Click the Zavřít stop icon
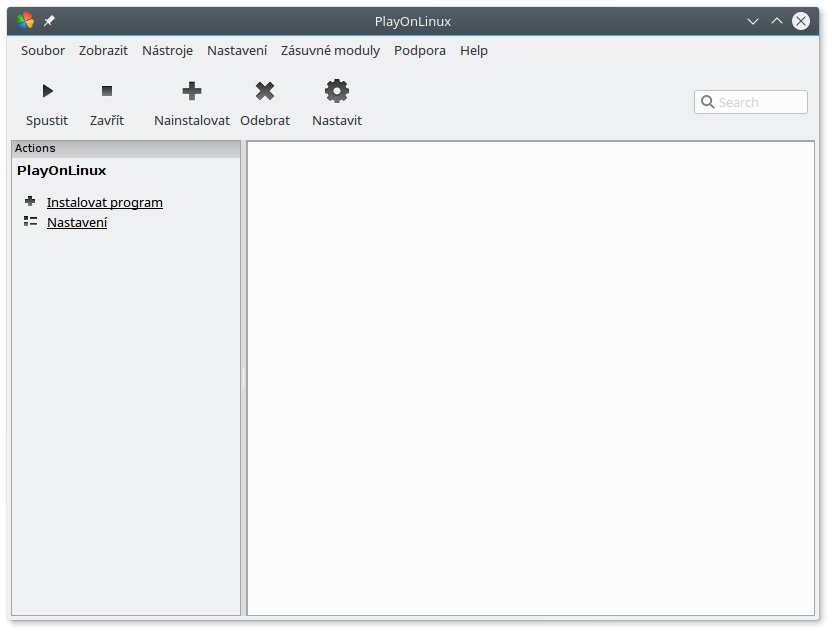Image resolution: width=832 pixels, height=633 pixels. click(x=107, y=91)
